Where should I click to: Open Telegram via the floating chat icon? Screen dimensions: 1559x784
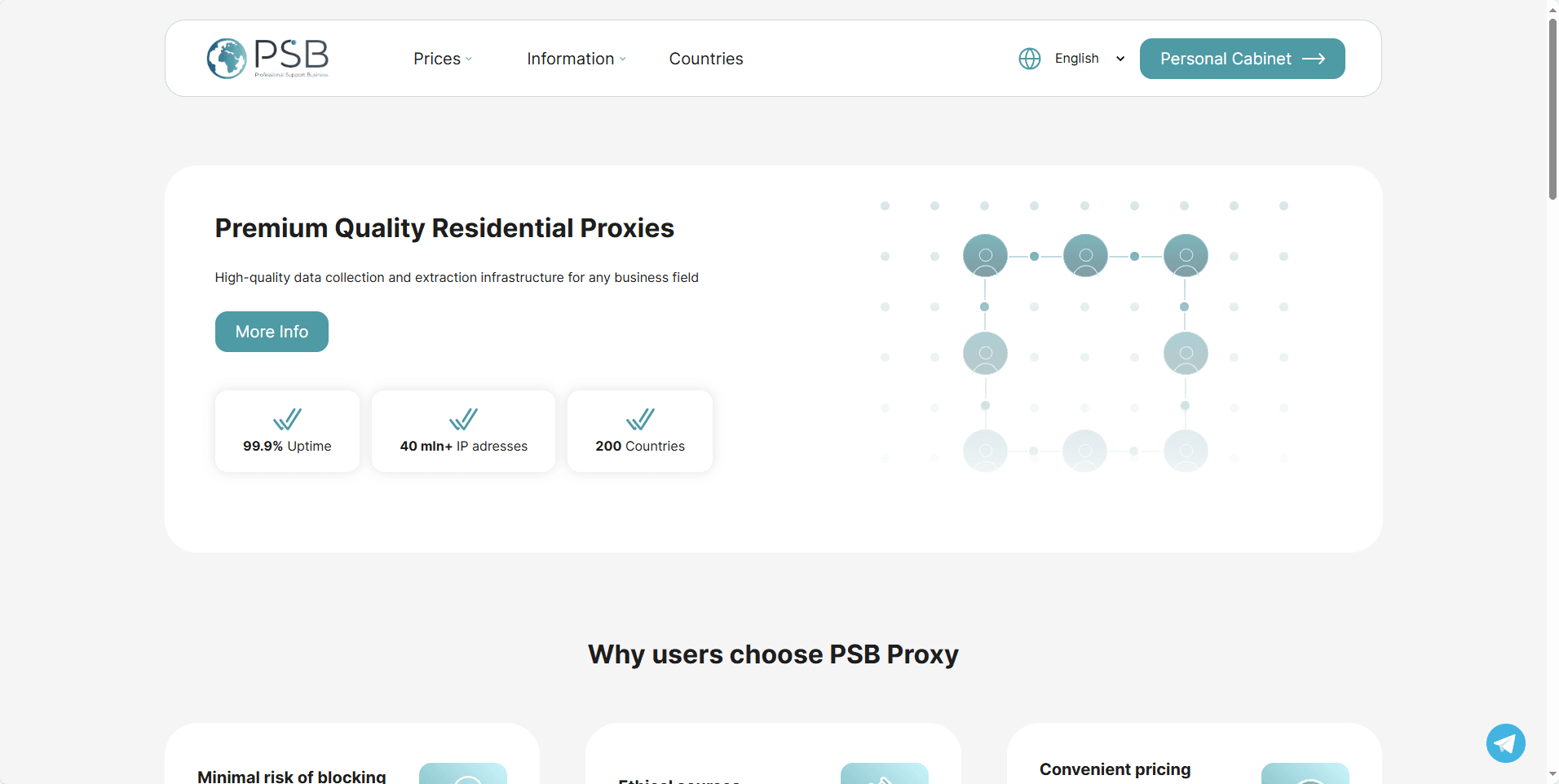click(1504, 742)
